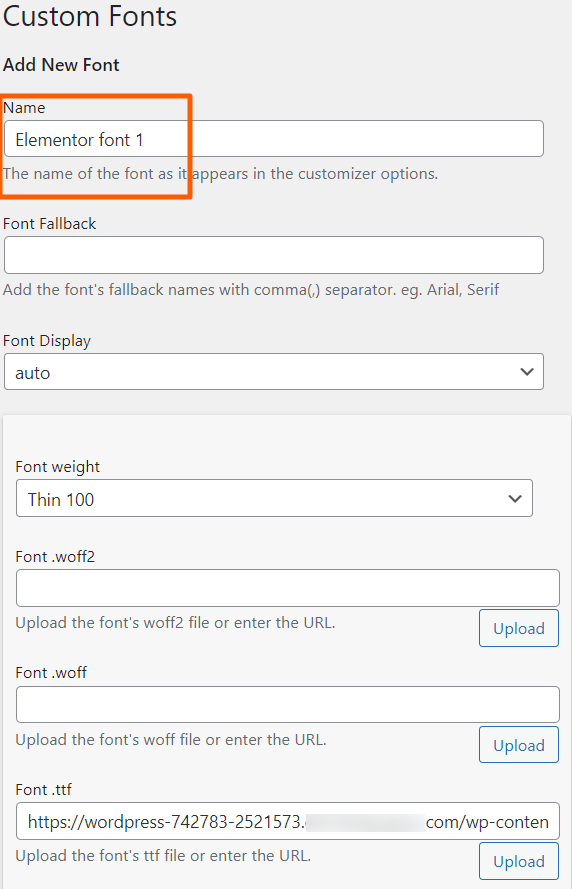The width and height of the screenshot is (572, 889).
Task: Click the Add New Font heading
Action: [61, 65]
